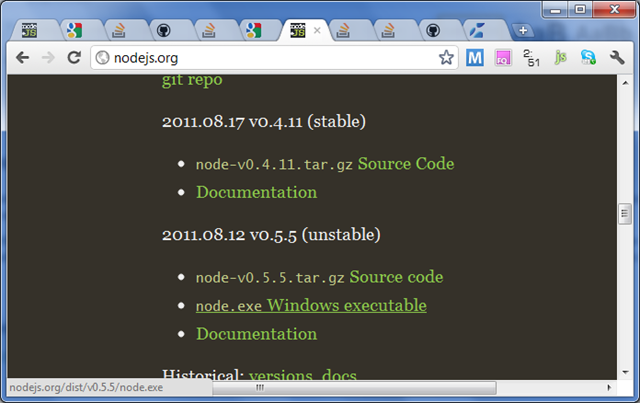Screen dimensions: 640x403
Task: Open Documentation under v0.5.5 unstable
Action: pyautogui.click(x=257, y=334)
